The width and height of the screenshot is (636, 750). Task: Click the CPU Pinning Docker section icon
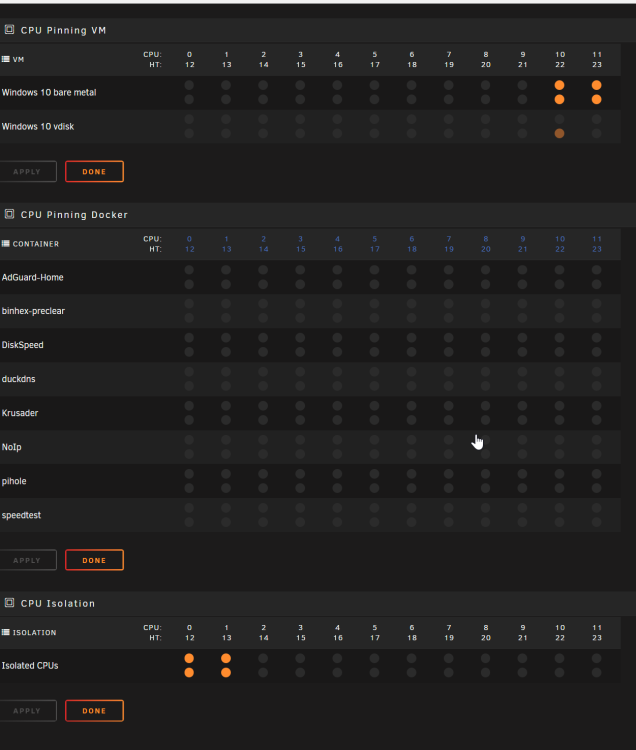[x=9, y=214]
